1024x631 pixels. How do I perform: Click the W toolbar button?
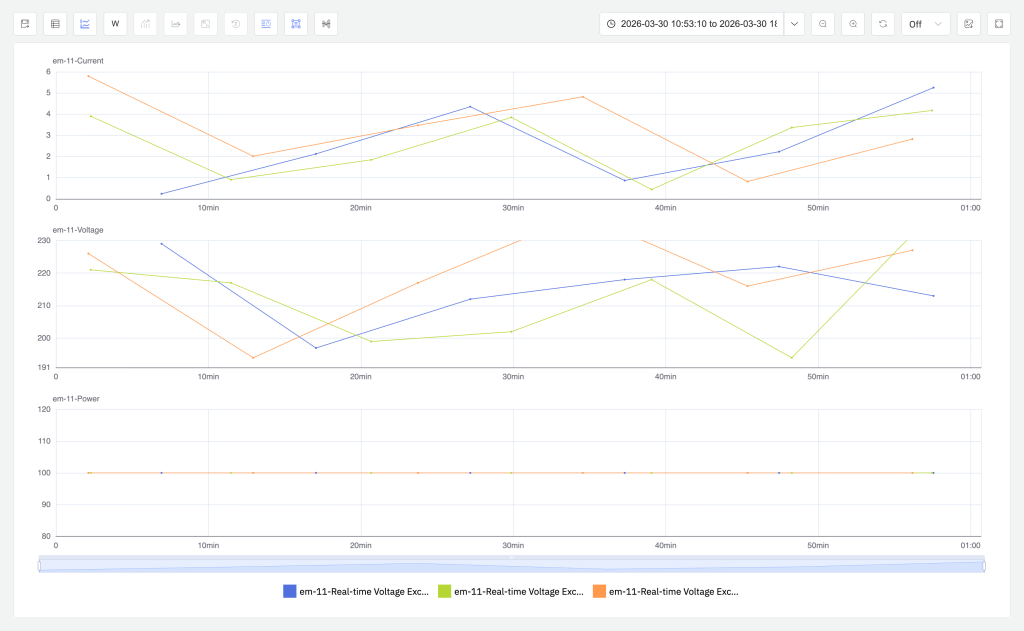(115, 24)
